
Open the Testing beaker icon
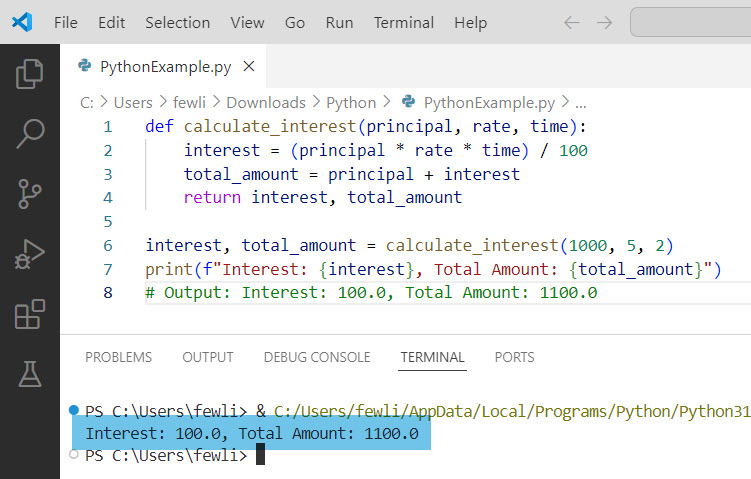[x=30, y=374]
